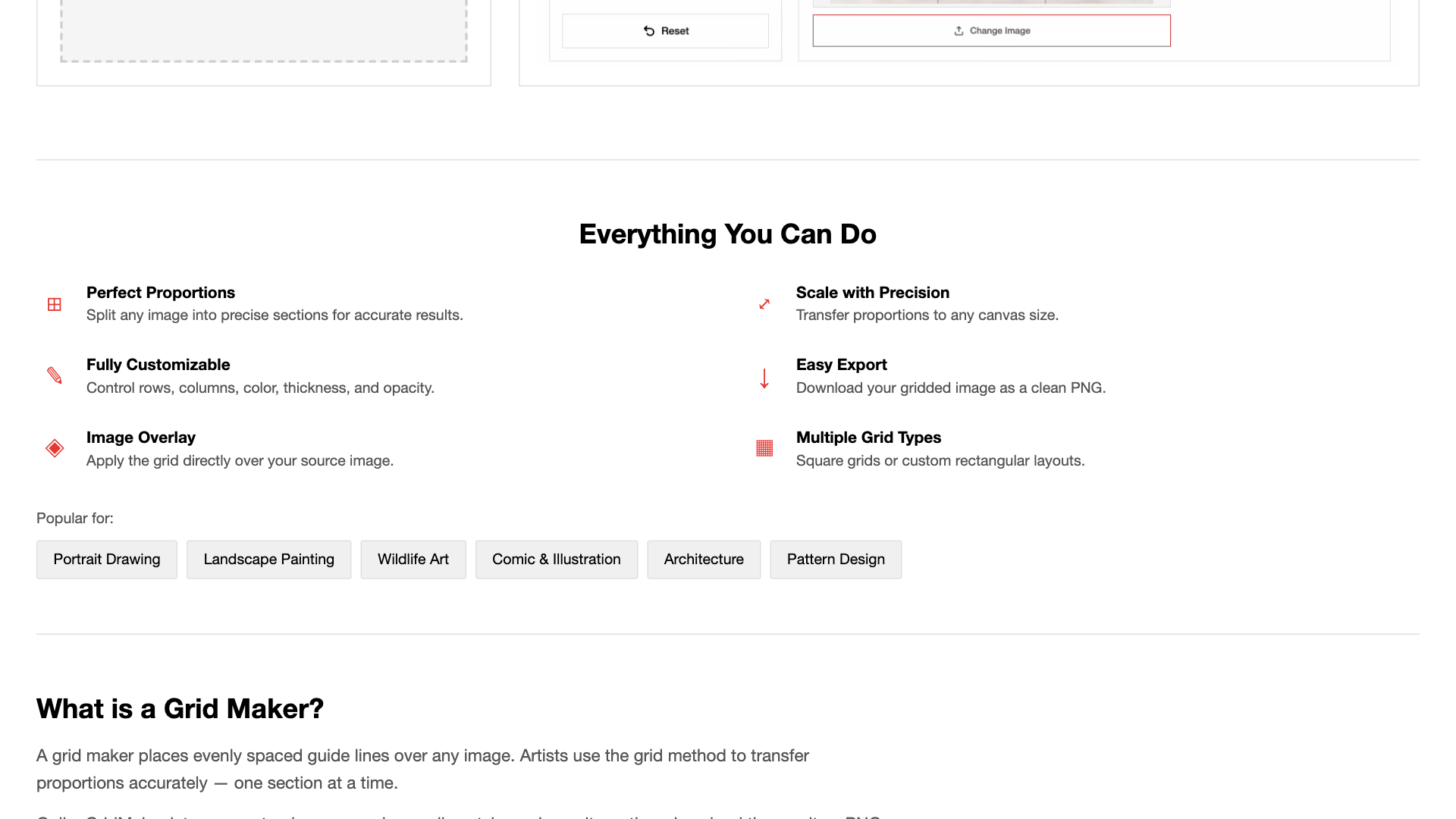Click the Multiple Grid Types grid icon
The width and height of the screenshot is (1456, 819).
pyautogui.click(x=764, y=448)
